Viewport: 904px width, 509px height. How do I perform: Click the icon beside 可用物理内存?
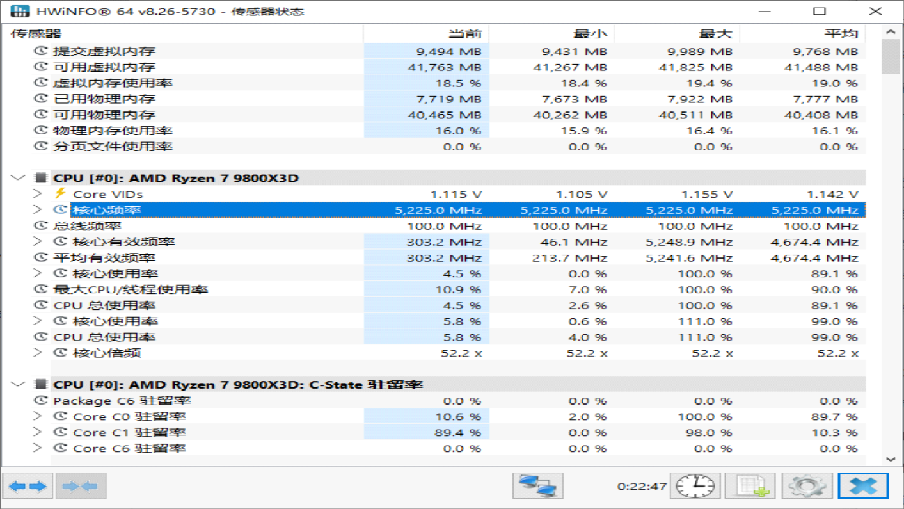[x=40, y=114]
